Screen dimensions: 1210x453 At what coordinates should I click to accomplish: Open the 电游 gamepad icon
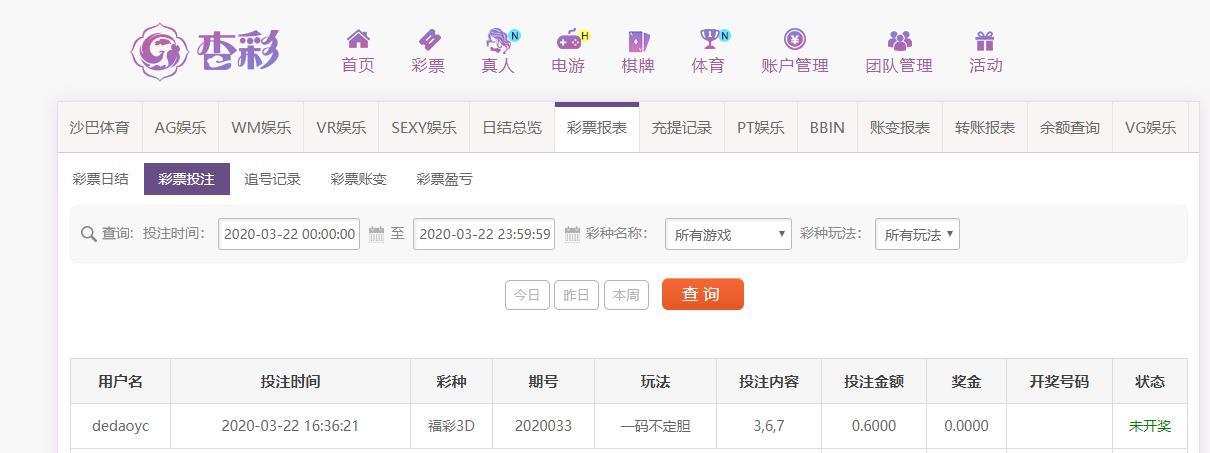click(570, 40)
